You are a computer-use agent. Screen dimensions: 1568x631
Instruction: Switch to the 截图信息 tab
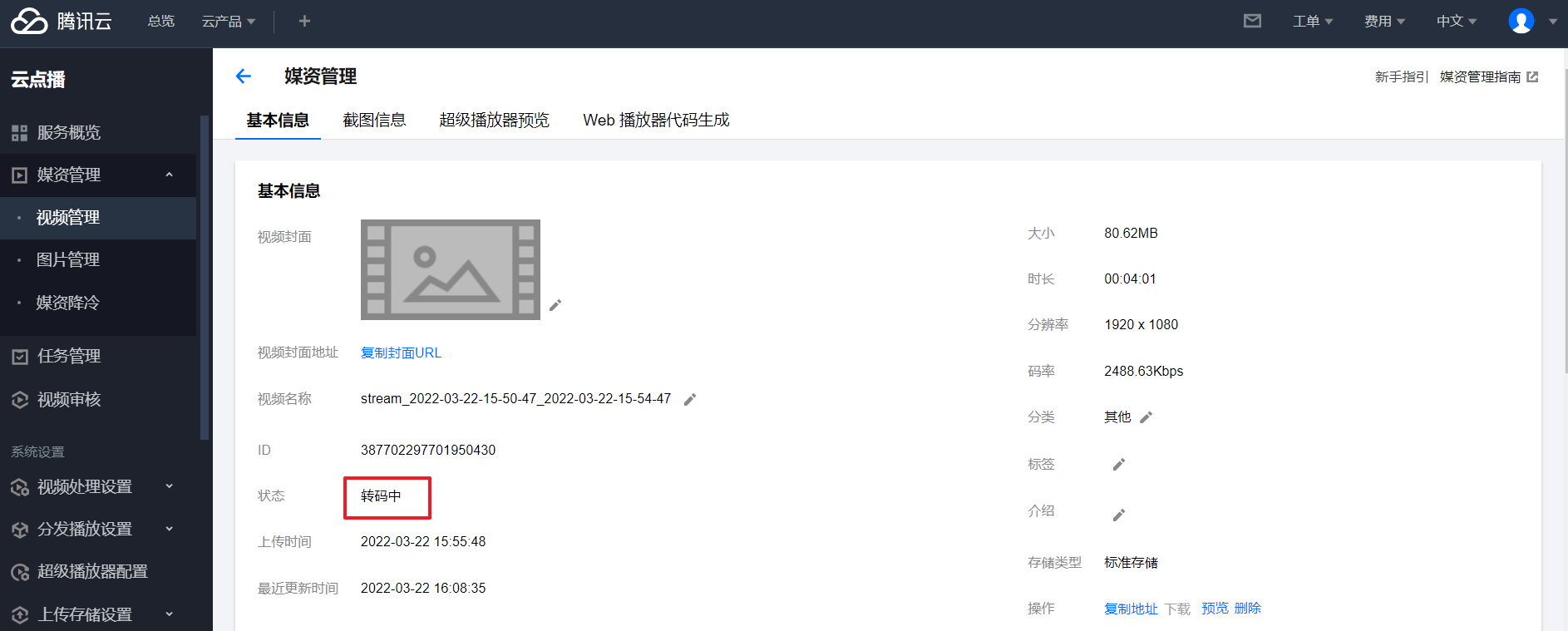click(374, 120)
